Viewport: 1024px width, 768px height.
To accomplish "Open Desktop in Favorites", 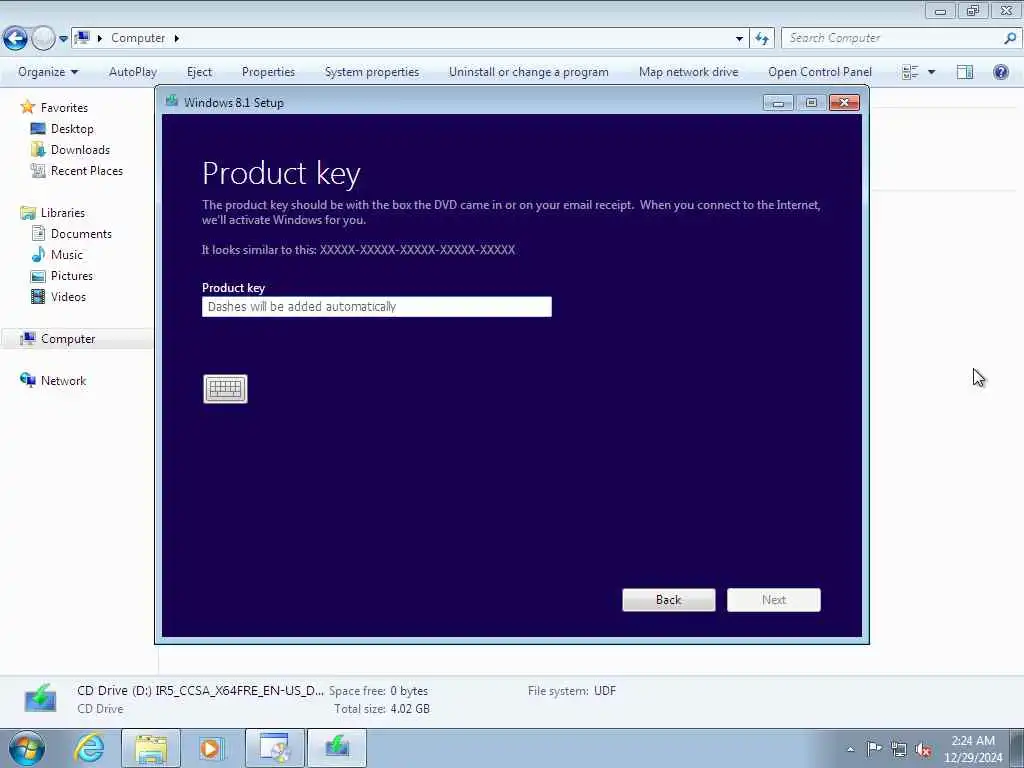I will [x=72, y=129].
